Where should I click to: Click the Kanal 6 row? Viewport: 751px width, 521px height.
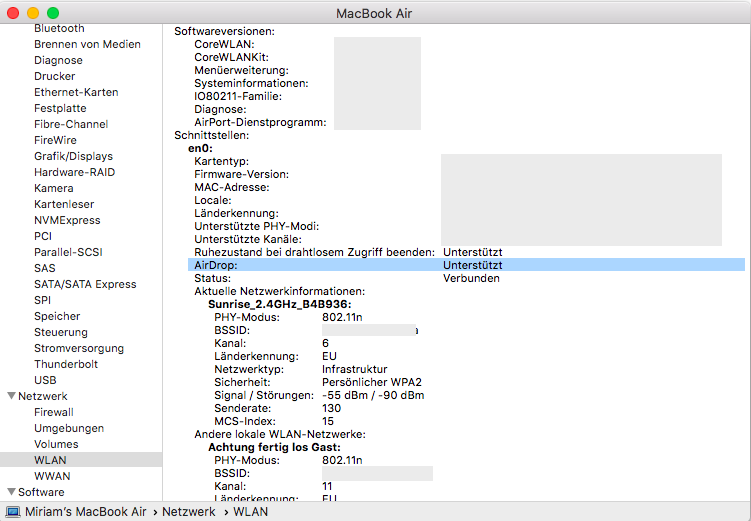pos(272,343)
